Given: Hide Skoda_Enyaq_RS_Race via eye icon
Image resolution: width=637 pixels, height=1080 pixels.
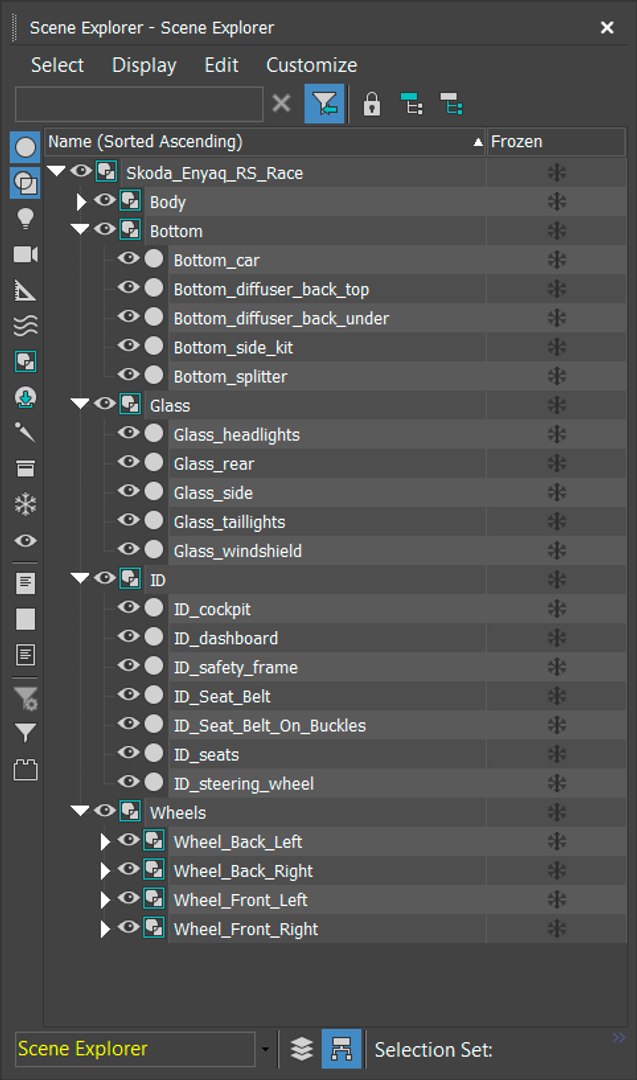Looking at the screenshot, I should (81, 171).
